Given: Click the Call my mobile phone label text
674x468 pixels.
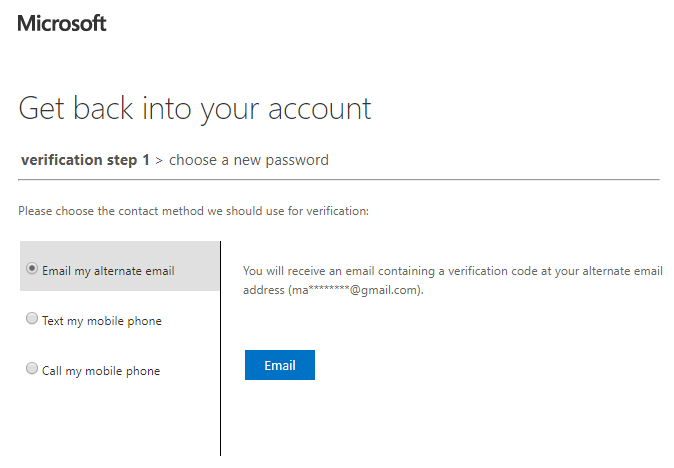Looking at the screenshot, I should (101, 371).
